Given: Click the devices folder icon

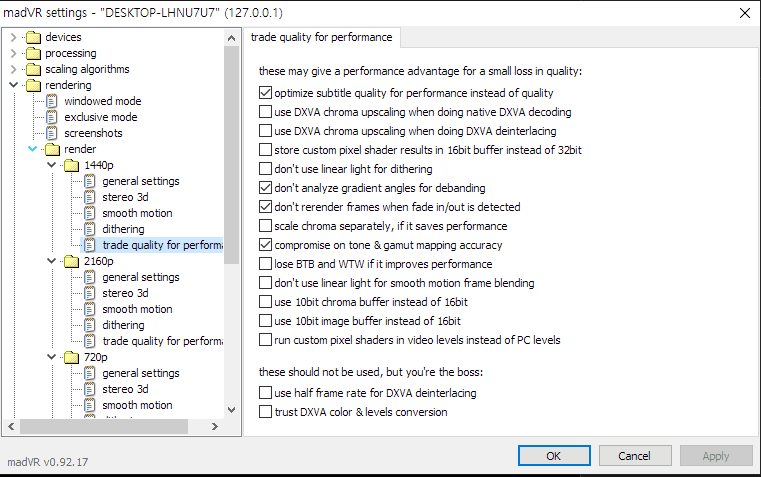Looking at the screenshot, I should click(x=33, y=37).
